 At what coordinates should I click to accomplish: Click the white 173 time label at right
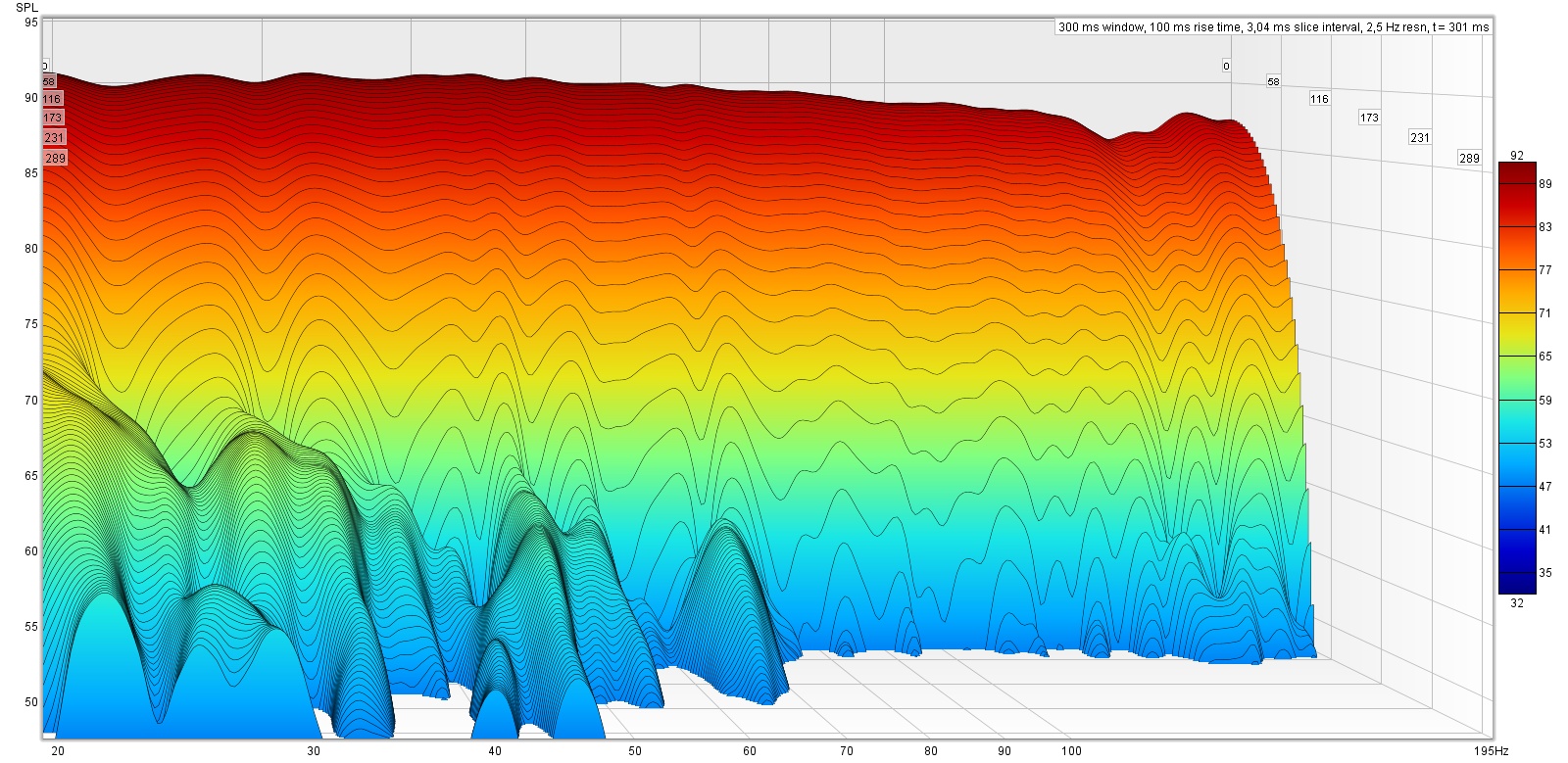coord(1369,118)
